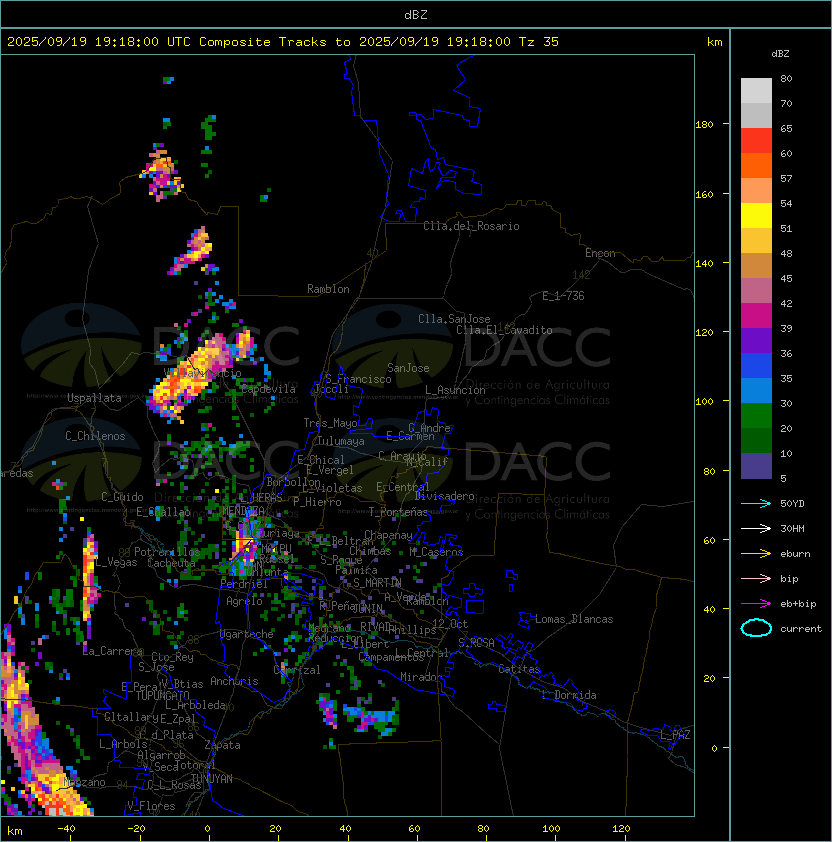The height and width of the screenshot is (842, 832).
Task: Click the pink bip arrow legend icon
Action: 756,578
